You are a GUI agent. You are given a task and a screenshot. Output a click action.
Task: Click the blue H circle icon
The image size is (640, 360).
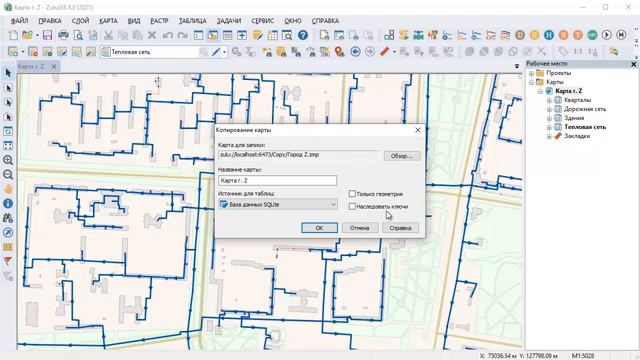click(549, 35)
